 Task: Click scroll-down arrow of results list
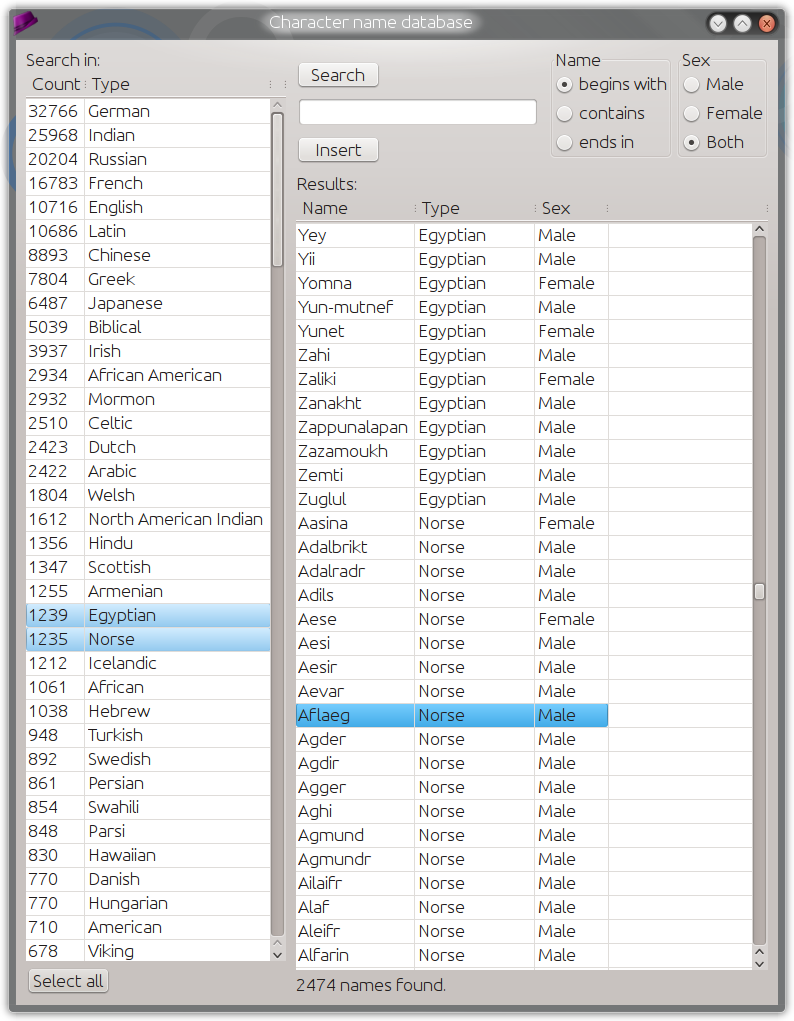[x=759, y=964]
